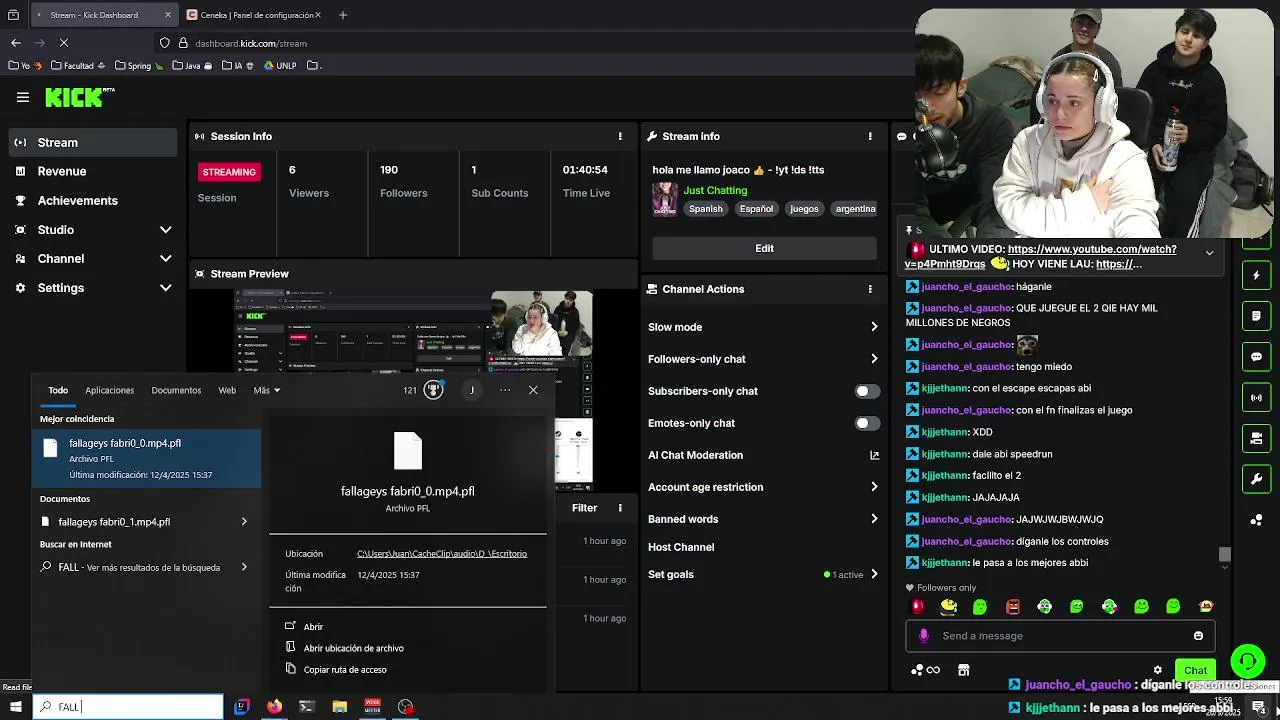1280x720 pixels.
Task: Open YouTube link in pinned message
Action: pos(1092,249)
